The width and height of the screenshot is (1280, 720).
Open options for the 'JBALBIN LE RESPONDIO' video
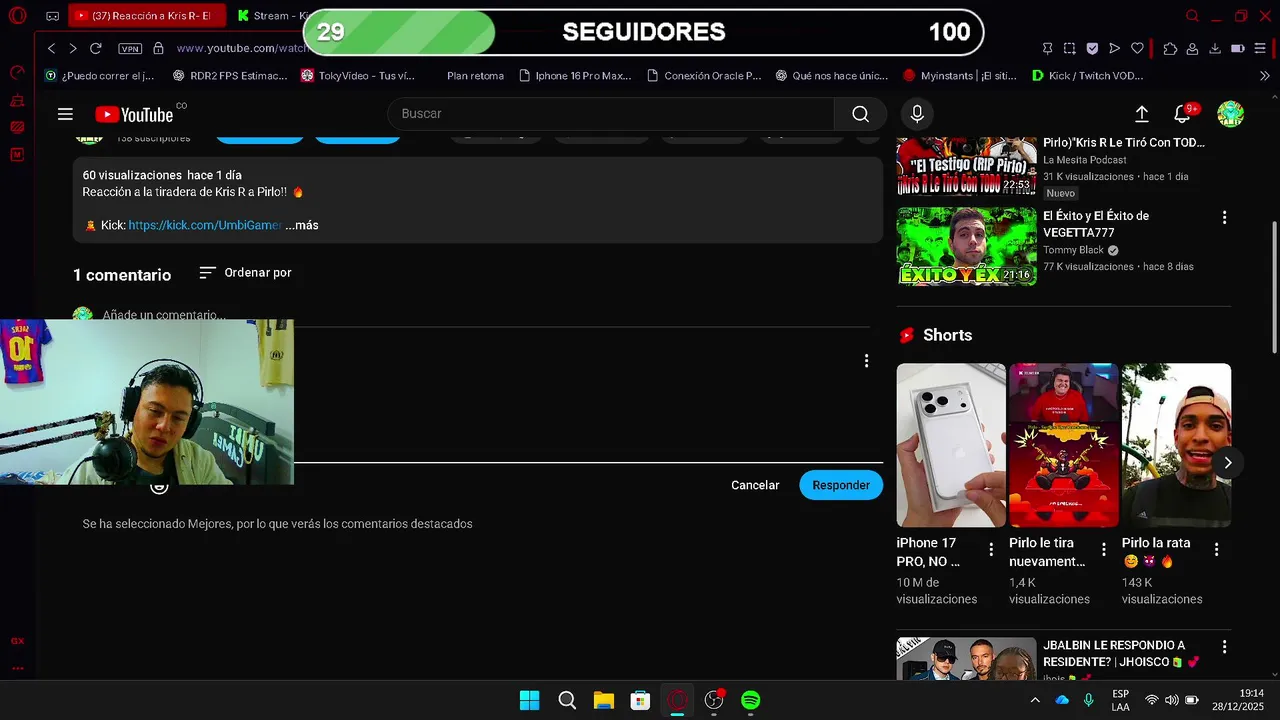coord(1224,647)
